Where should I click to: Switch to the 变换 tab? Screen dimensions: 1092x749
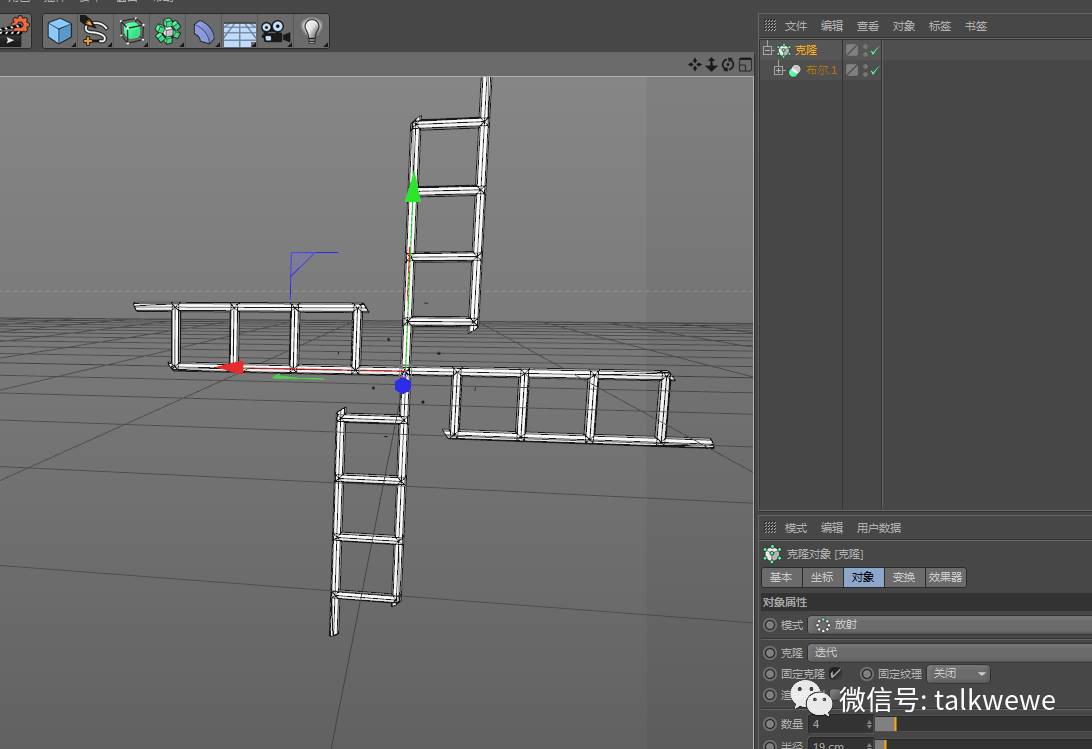coord(904,577)
